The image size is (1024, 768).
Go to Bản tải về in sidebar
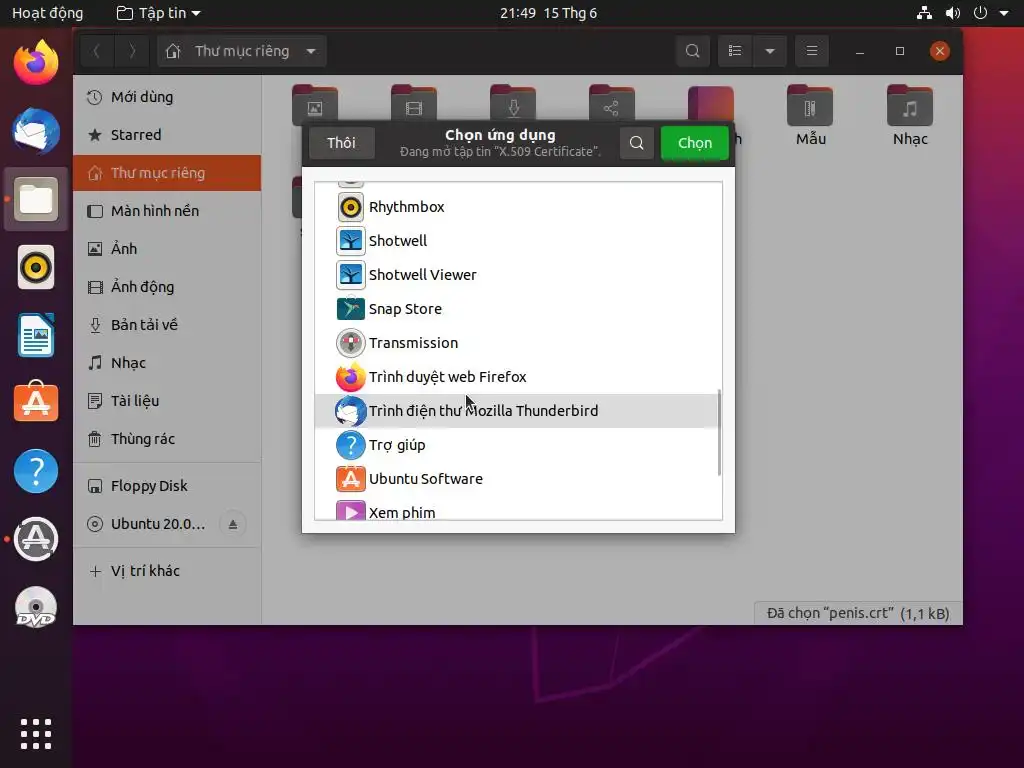[x=167, y=325]
